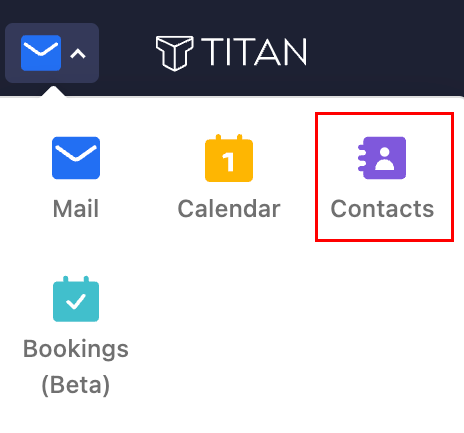464x433 pixels.
Task: Open the purple Contacts address book icon
Action: click(x=382, y=158)
